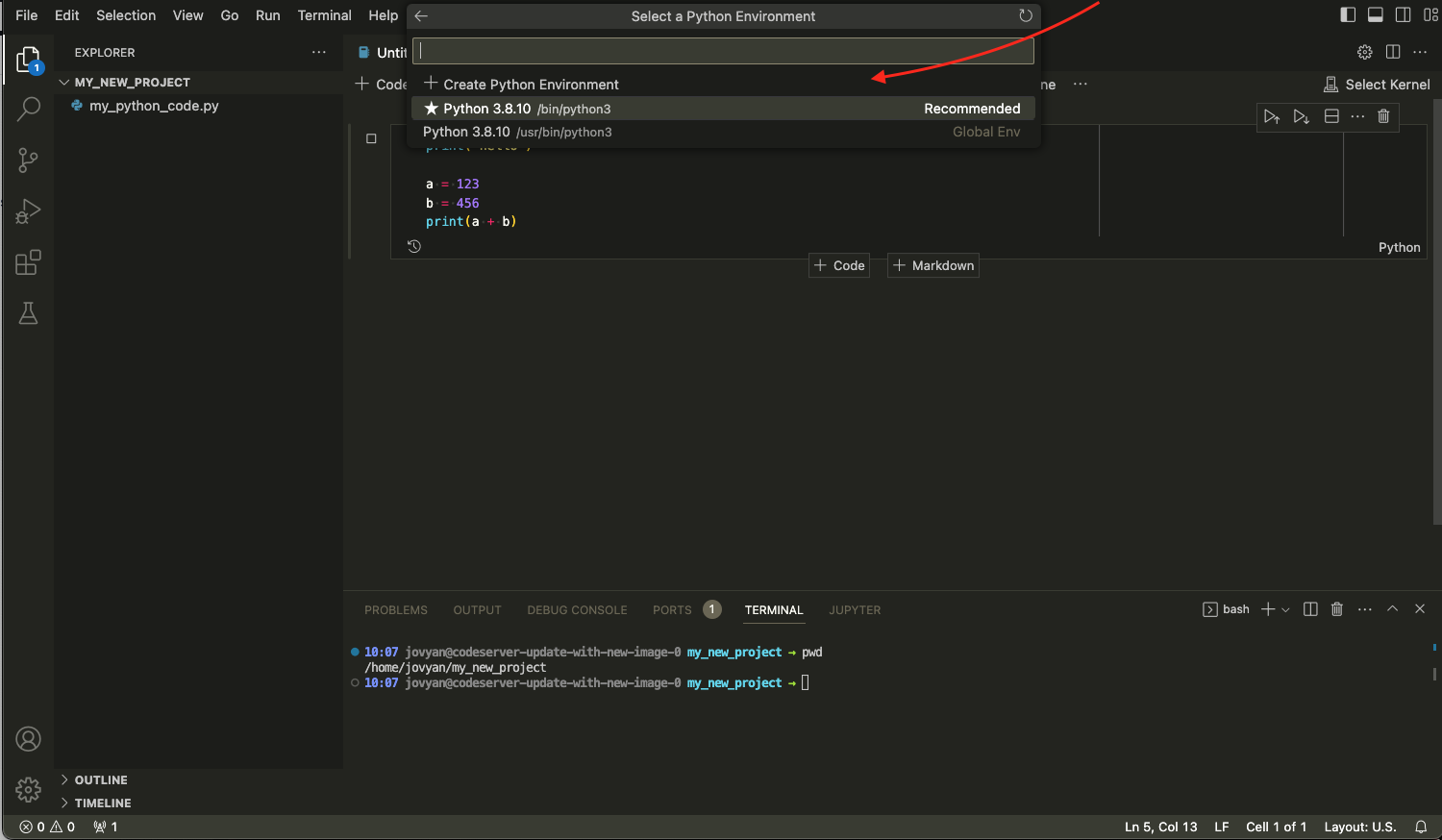Open the Manage gear in activity bar

point(29,790)
